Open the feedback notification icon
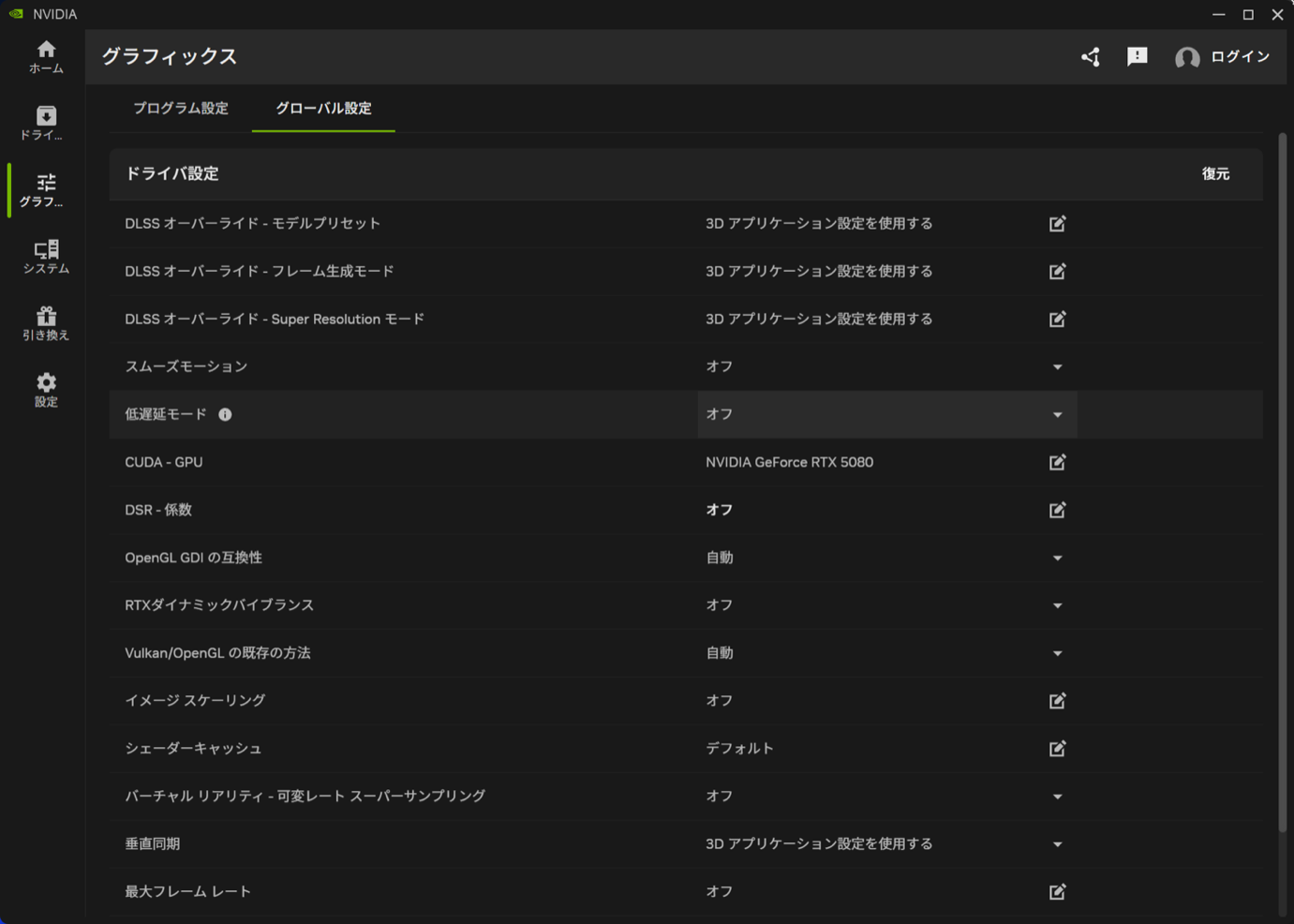Viewport: 1294px width, 924px height. 1138,57
